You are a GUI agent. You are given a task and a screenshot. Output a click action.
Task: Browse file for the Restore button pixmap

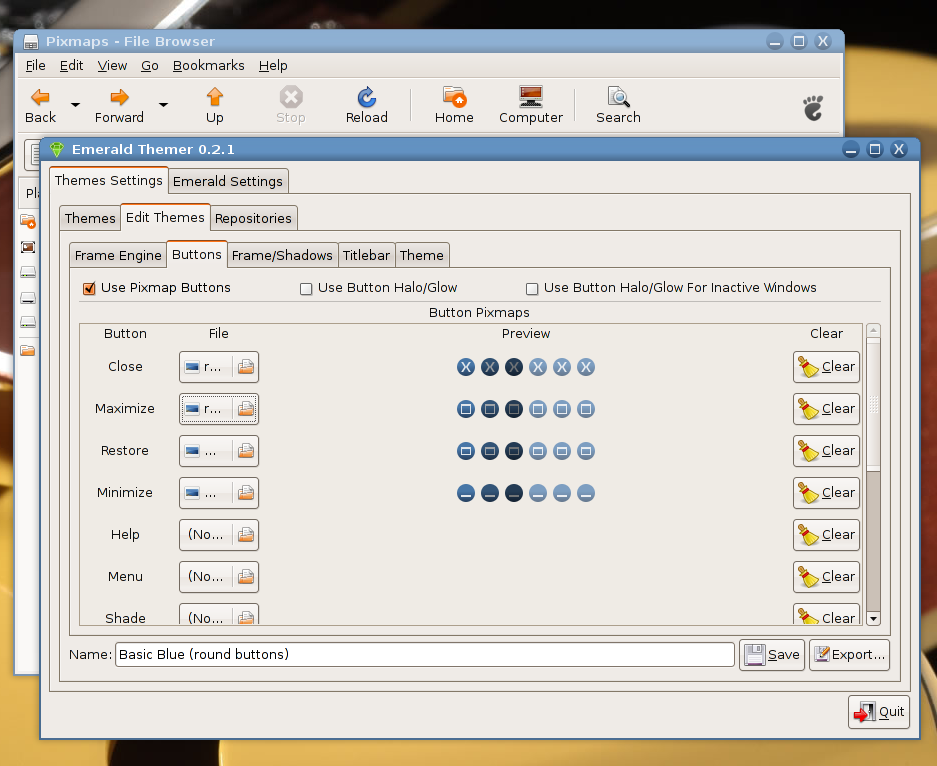[246, 451]
